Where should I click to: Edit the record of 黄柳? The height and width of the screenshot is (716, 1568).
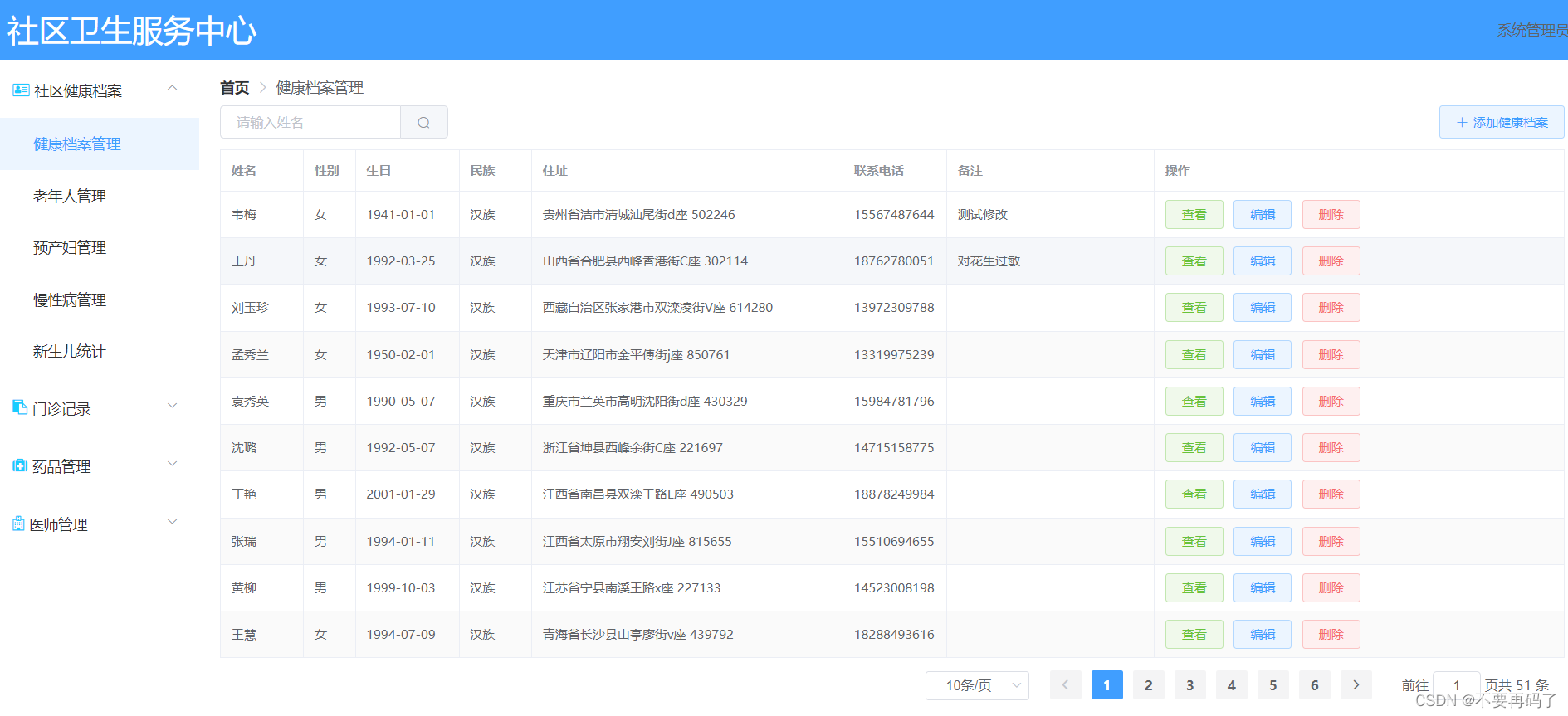tap(1263, 588)
